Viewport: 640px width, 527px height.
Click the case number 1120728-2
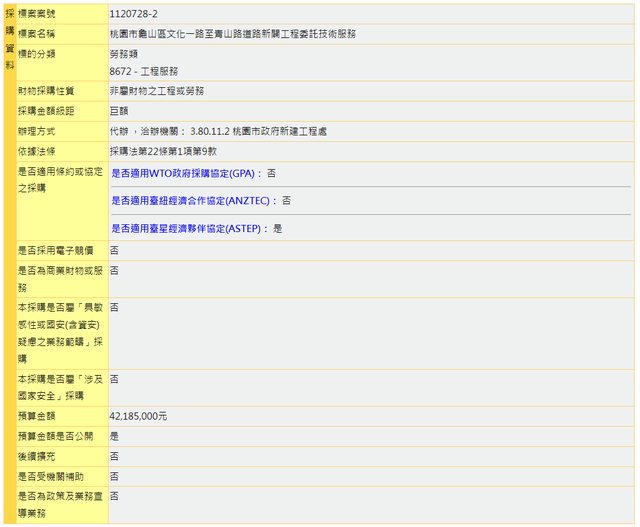coord(133,14)
